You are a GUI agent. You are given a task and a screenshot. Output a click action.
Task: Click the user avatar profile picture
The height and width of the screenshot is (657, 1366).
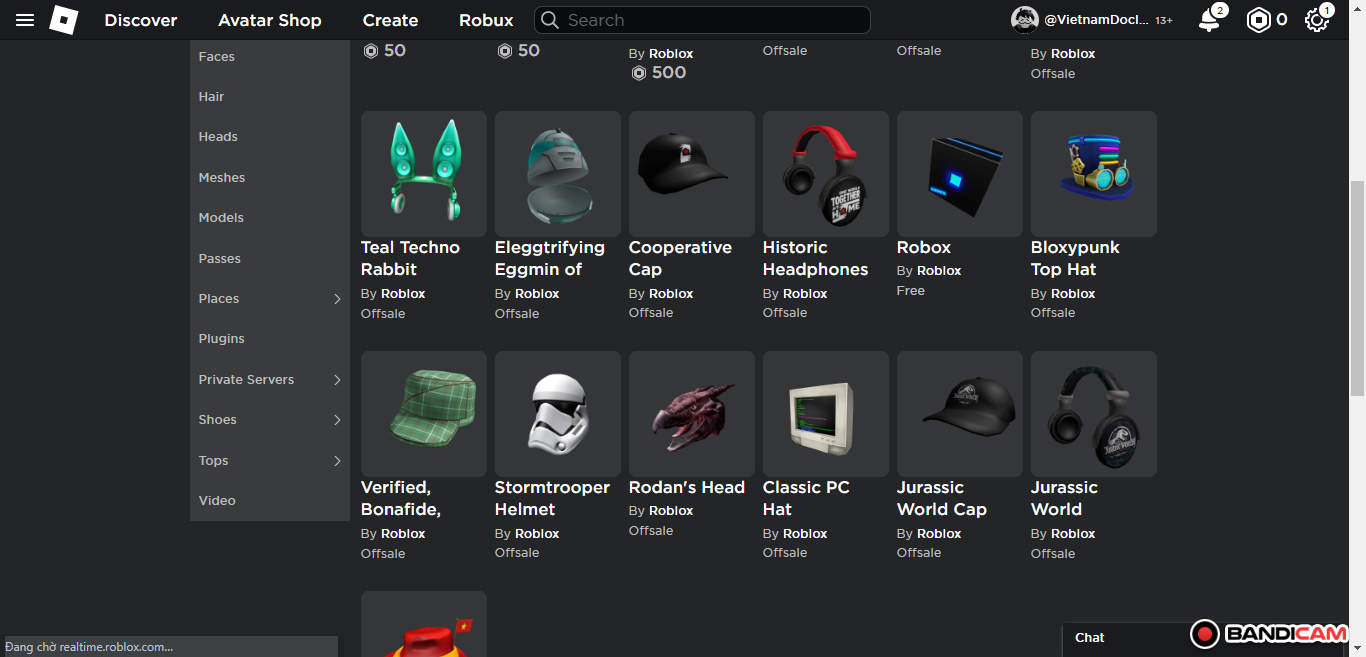(1024, 20)
